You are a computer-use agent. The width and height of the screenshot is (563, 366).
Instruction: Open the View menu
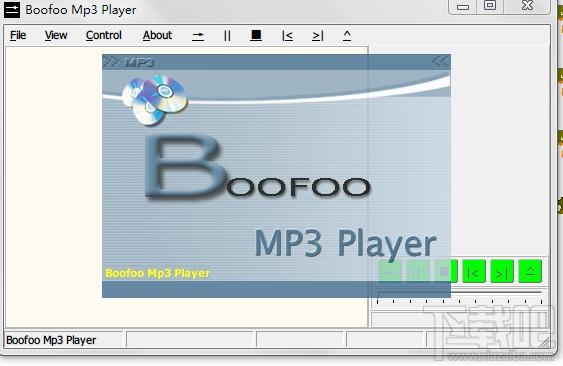pyautogui.click(x=56, y=35)
